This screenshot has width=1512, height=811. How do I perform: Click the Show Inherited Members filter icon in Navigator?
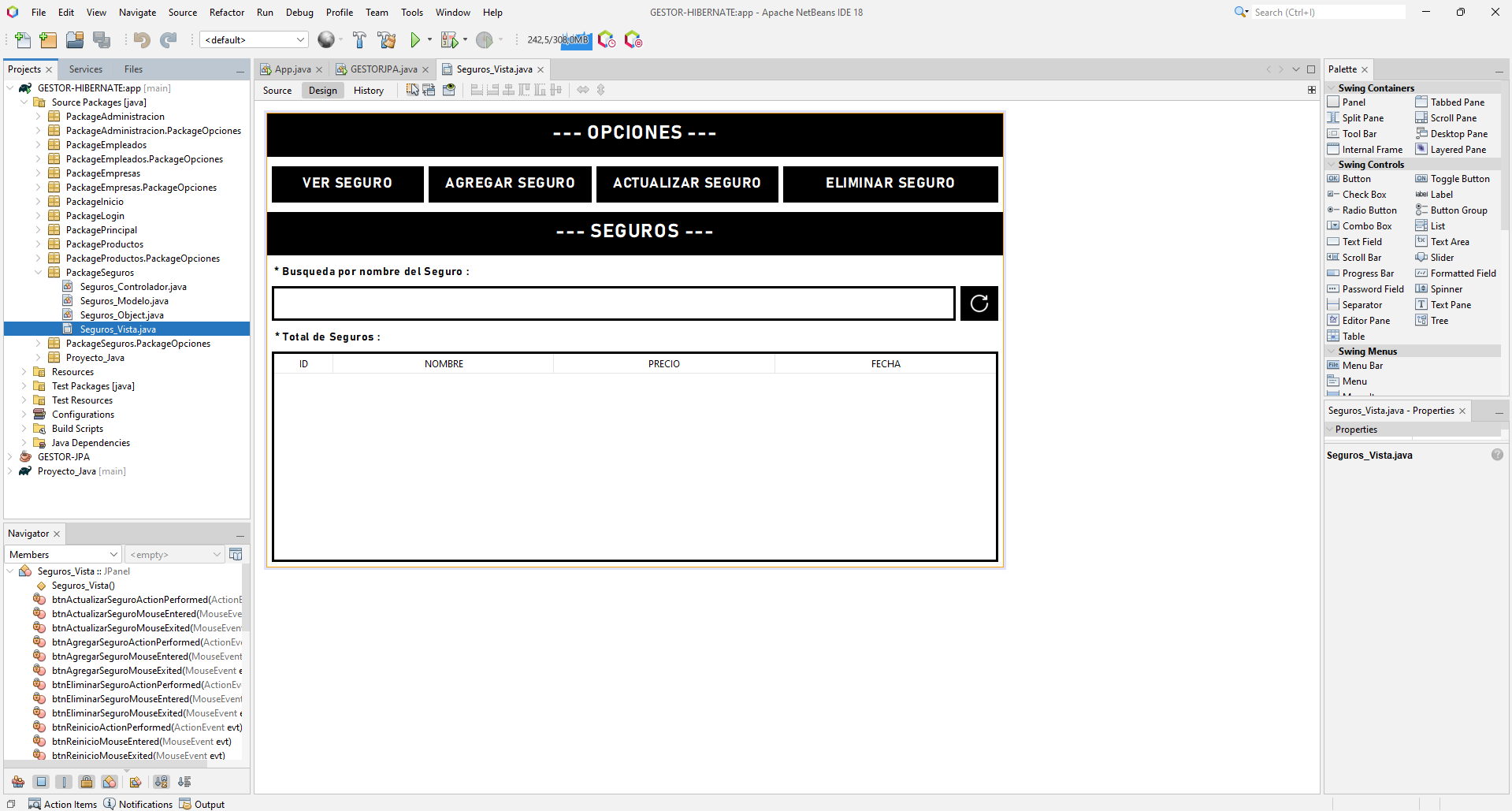coord(18,782)
